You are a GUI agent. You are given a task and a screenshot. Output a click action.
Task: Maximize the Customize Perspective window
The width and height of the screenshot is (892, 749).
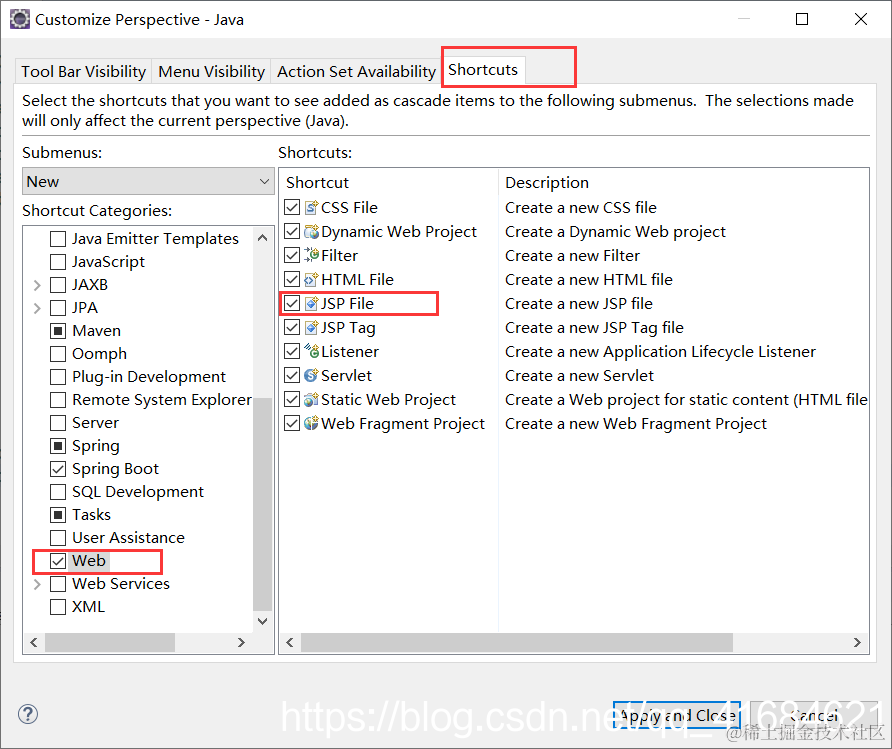coord(802,19)
